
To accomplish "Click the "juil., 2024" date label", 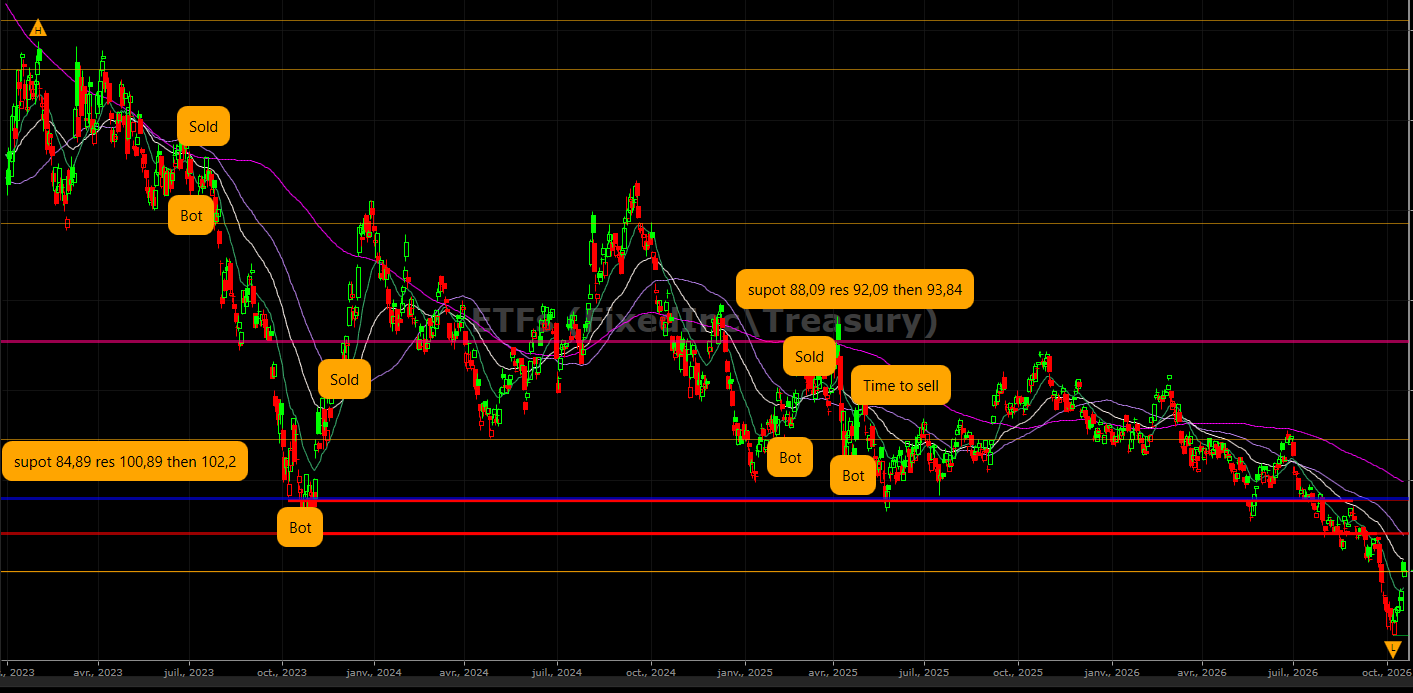I will 556,673.
